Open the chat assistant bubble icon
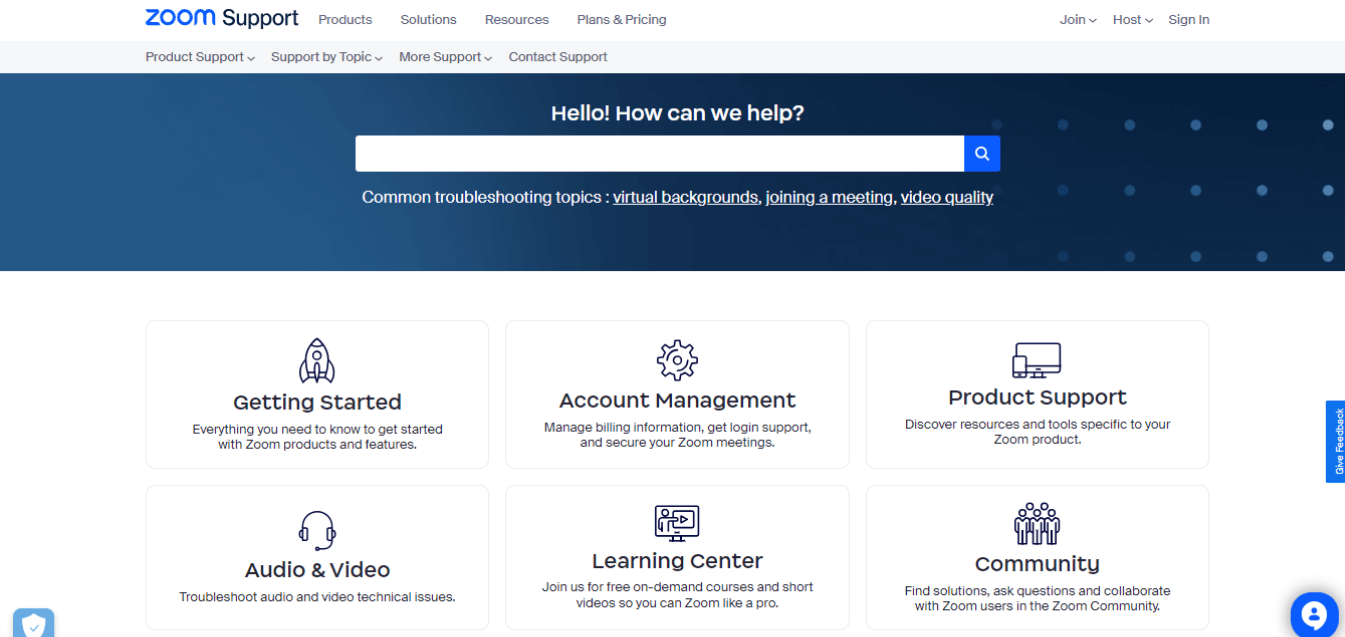The width and height of the screenshot is (1345, 637). click(x=1314, y=615)
